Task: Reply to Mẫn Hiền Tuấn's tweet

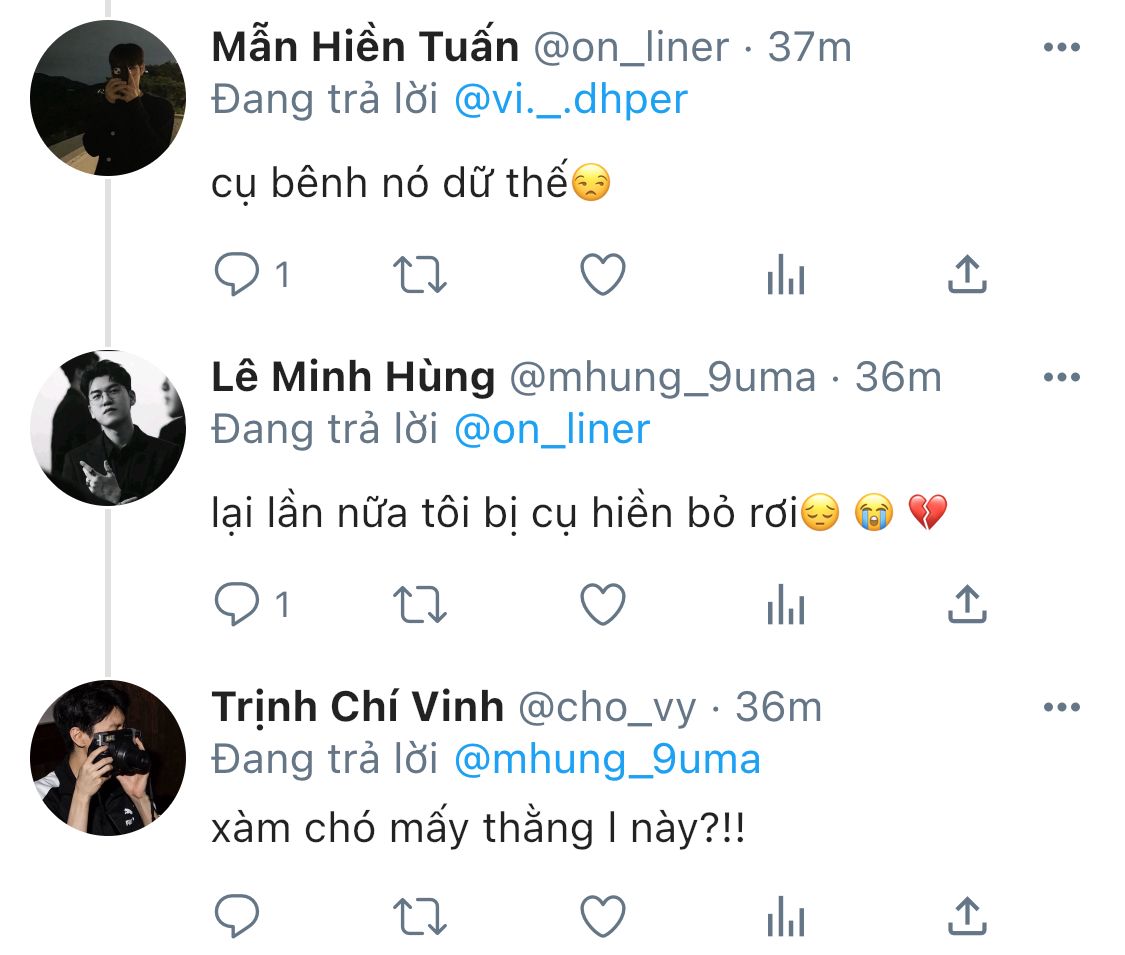Action: pyautogui.click(x=238, y=274)
